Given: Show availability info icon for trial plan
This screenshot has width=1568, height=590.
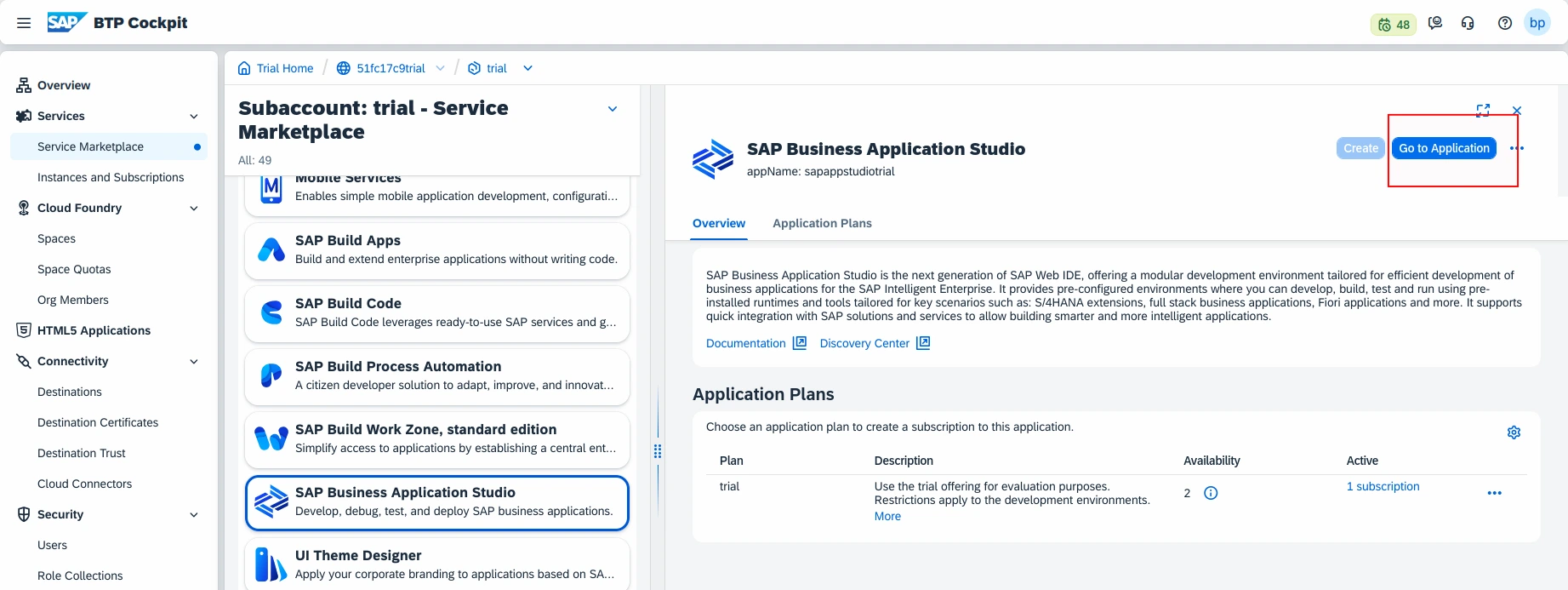Looking at the screenshot, I should 1211,493.
